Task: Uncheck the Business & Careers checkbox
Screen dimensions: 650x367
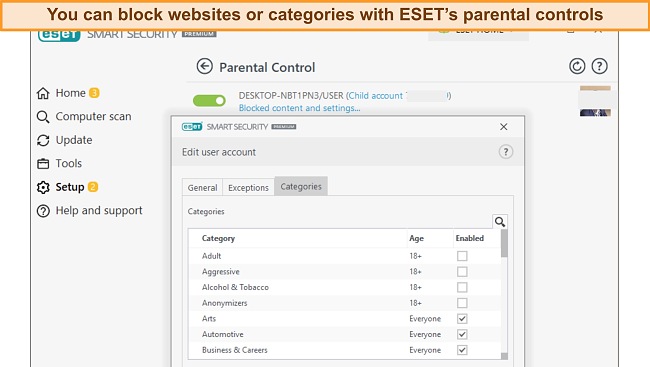Action: point(462,350)
